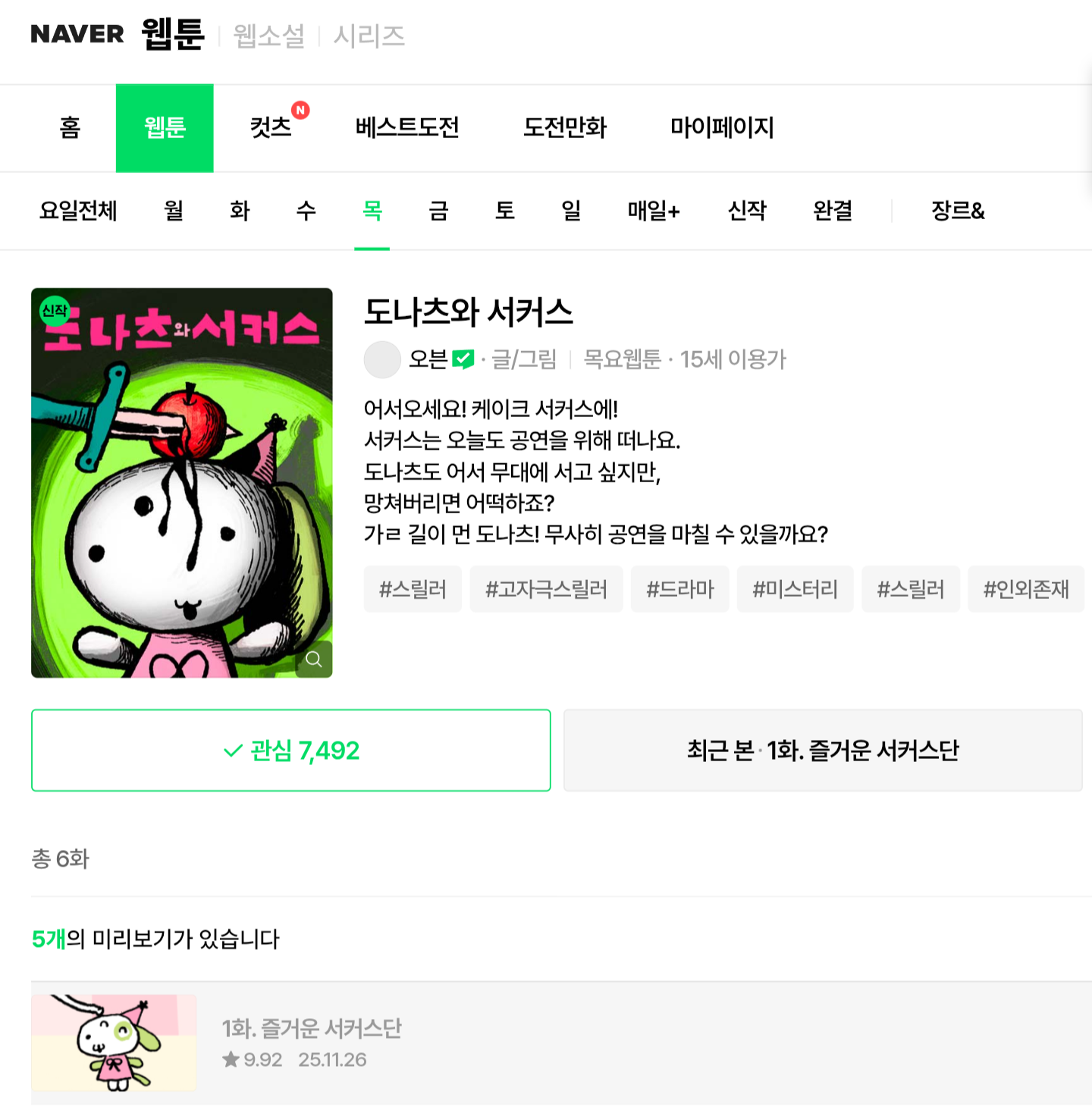The image size is (1092, 1116).
Task: Open the 도나츠와 서커스 cover image
Action: coord(181,483)
